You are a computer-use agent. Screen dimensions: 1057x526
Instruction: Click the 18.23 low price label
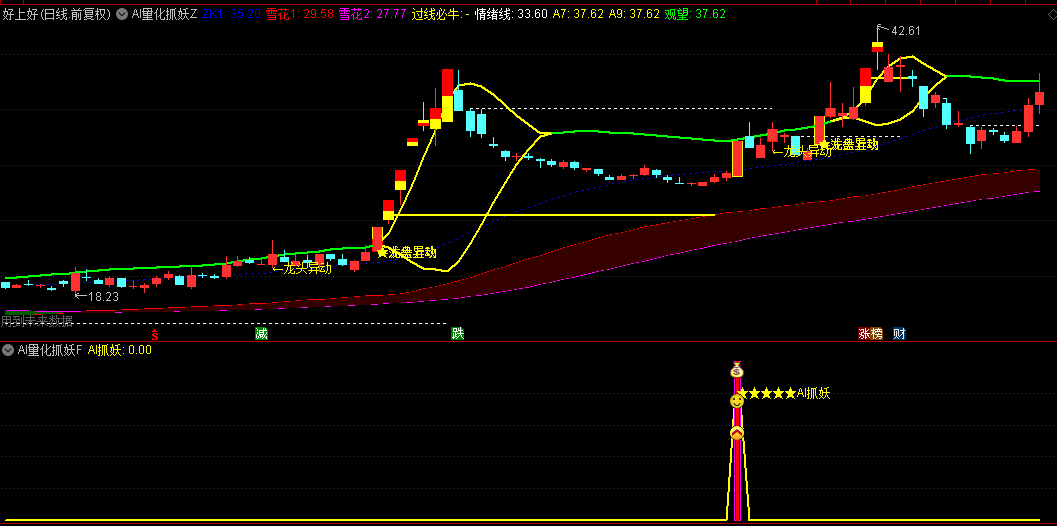click(x=103, y=296)
